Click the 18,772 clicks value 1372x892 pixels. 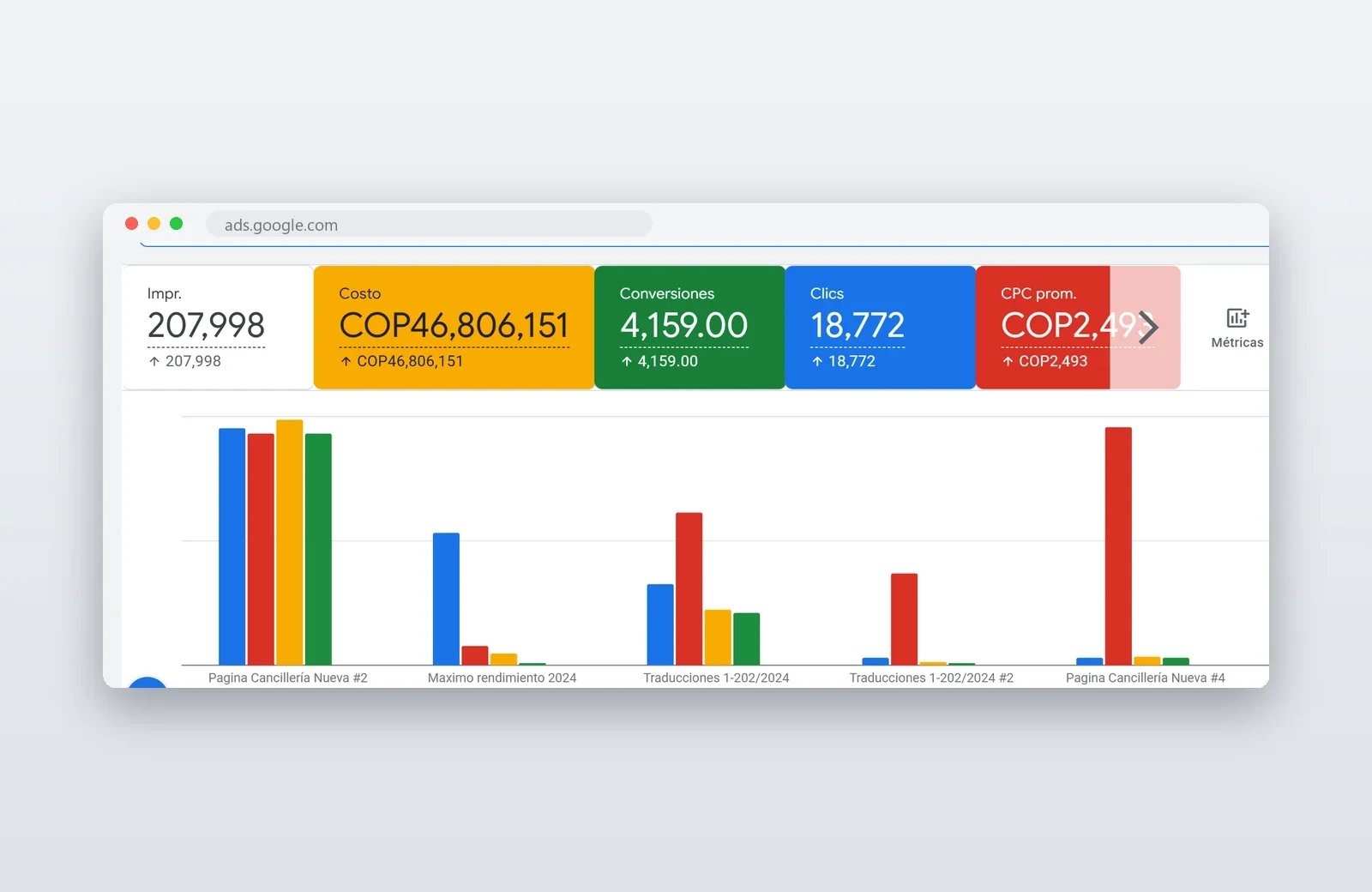[x=857, y=326]
